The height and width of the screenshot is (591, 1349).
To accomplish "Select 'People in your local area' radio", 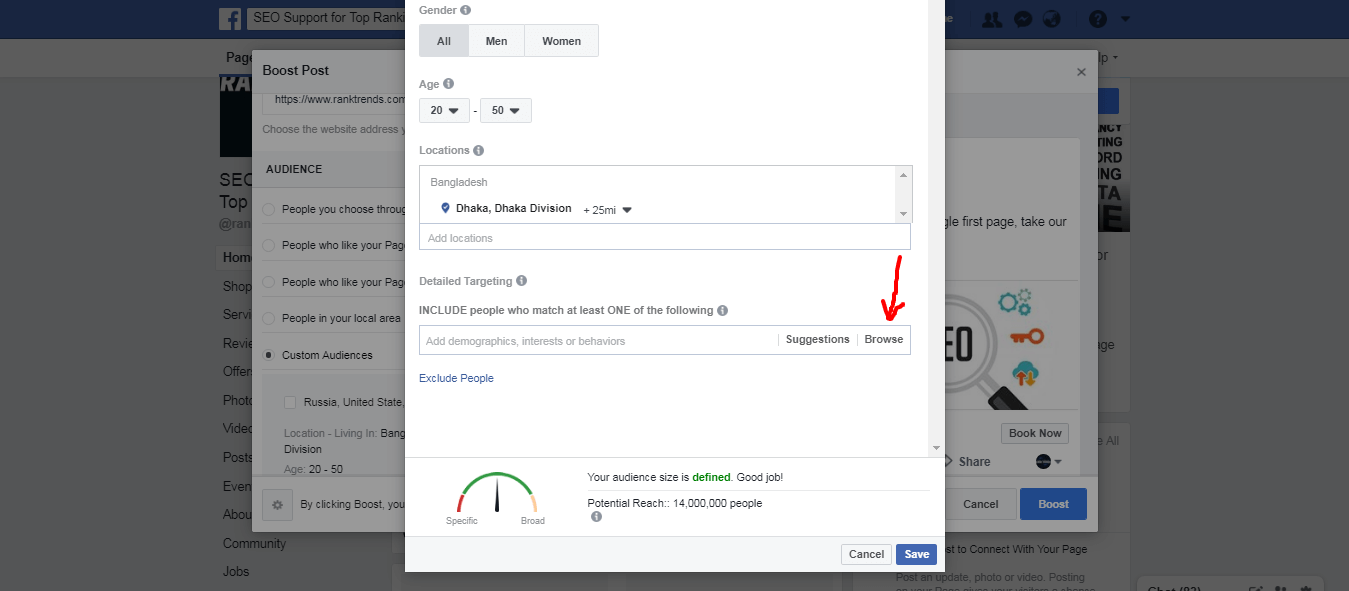I will coord(268,318).
